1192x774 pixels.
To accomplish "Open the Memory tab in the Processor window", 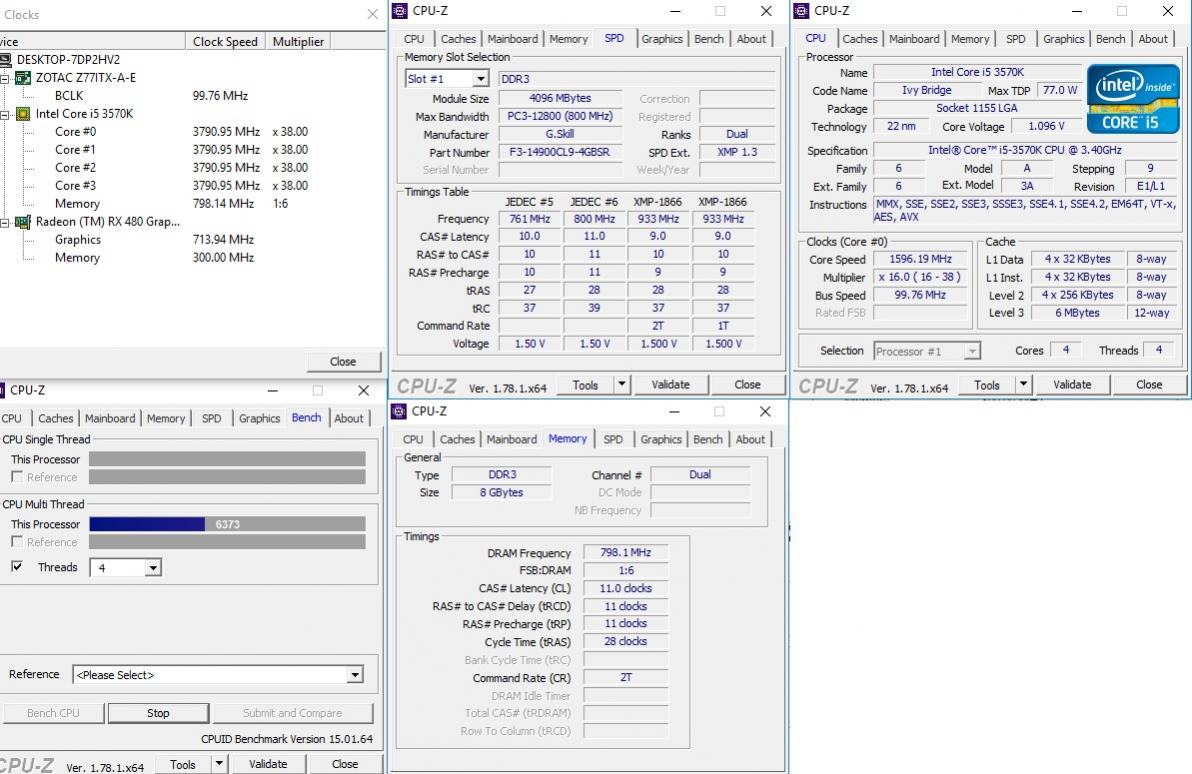I will 970,39.
